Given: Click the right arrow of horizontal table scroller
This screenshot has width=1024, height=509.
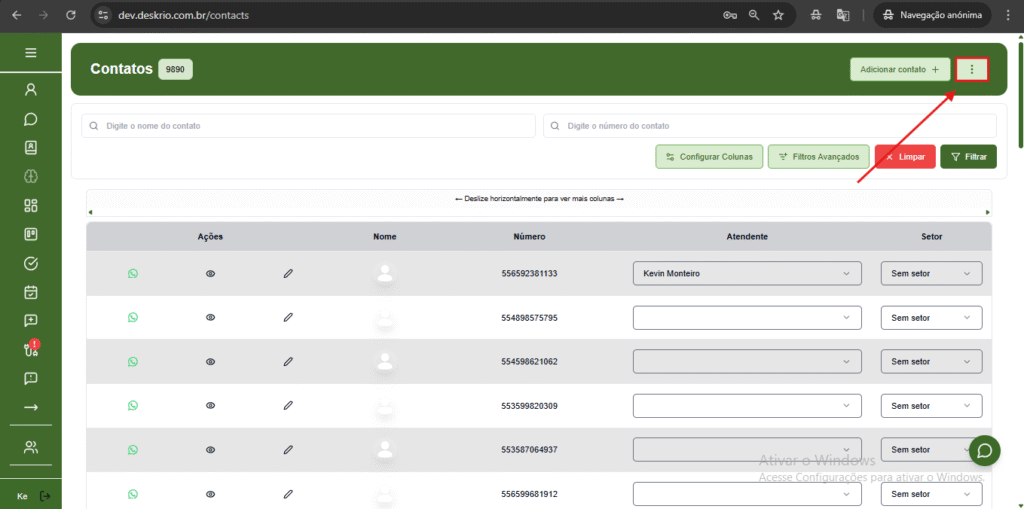Looking at the screenshot, I should 988,212.
